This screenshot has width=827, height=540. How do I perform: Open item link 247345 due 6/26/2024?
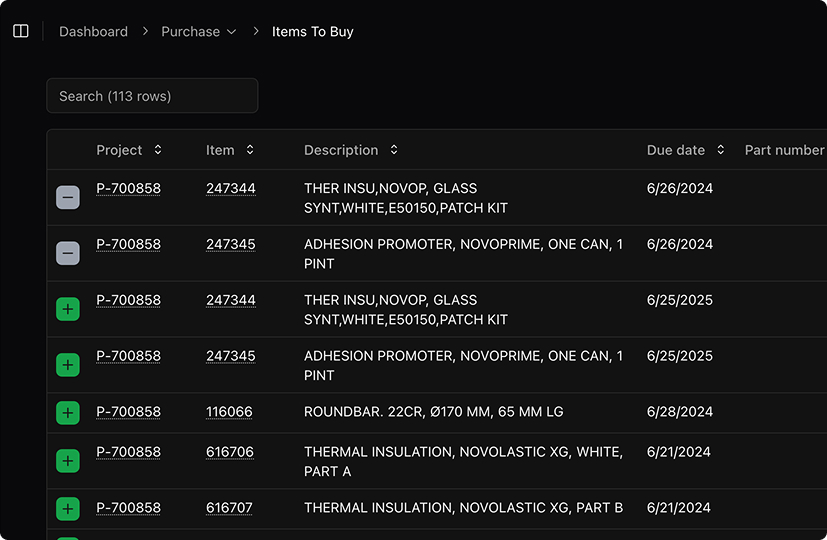230,244
